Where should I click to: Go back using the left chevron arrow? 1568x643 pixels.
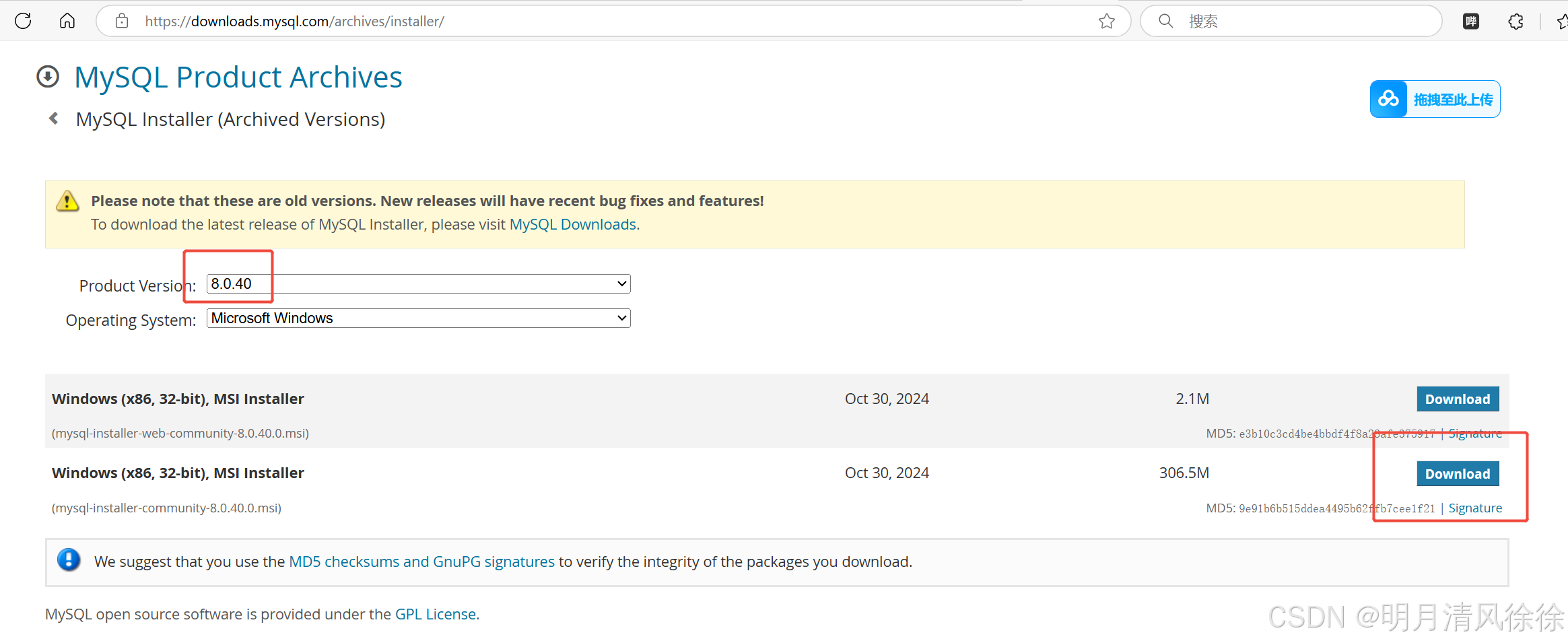54,119
